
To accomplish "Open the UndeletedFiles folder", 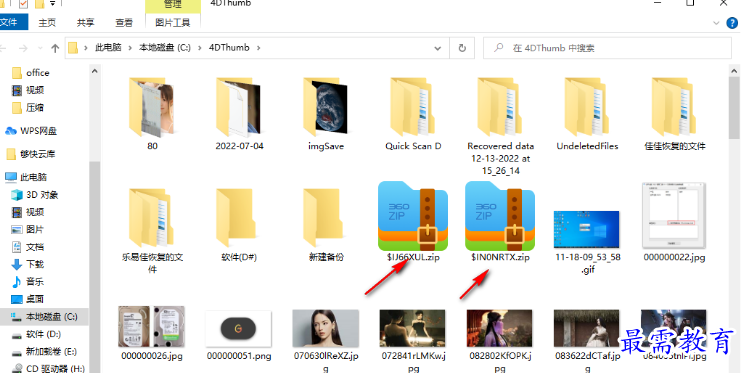I will click(587, 114).
